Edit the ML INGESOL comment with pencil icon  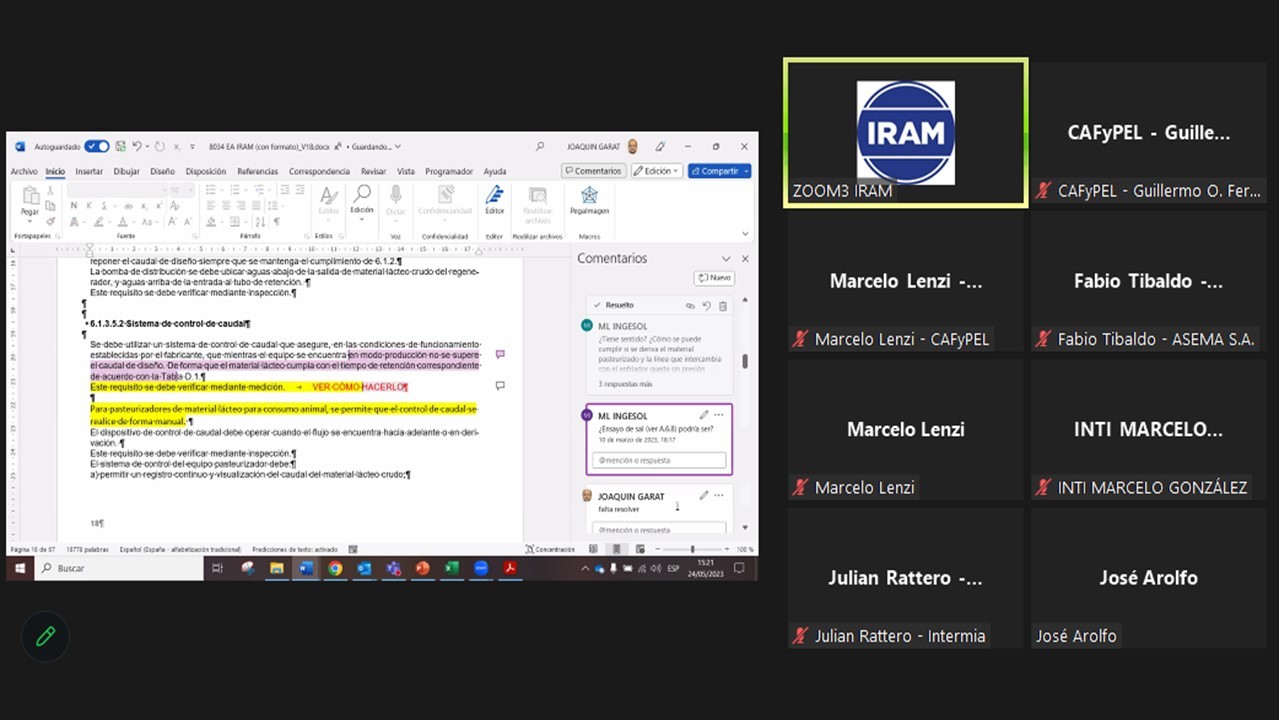[x=703, y=414]
